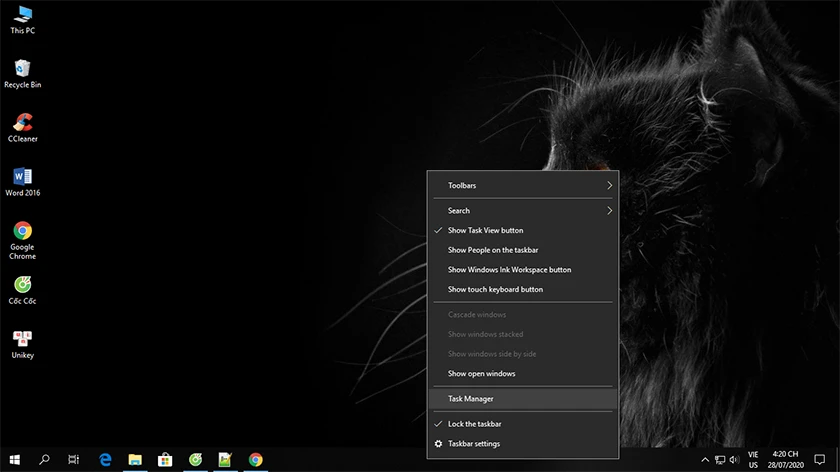This screenshot has height=472, width=840.
Task: Open Microsoft Store from the taskbar
Action: point(165,460)
